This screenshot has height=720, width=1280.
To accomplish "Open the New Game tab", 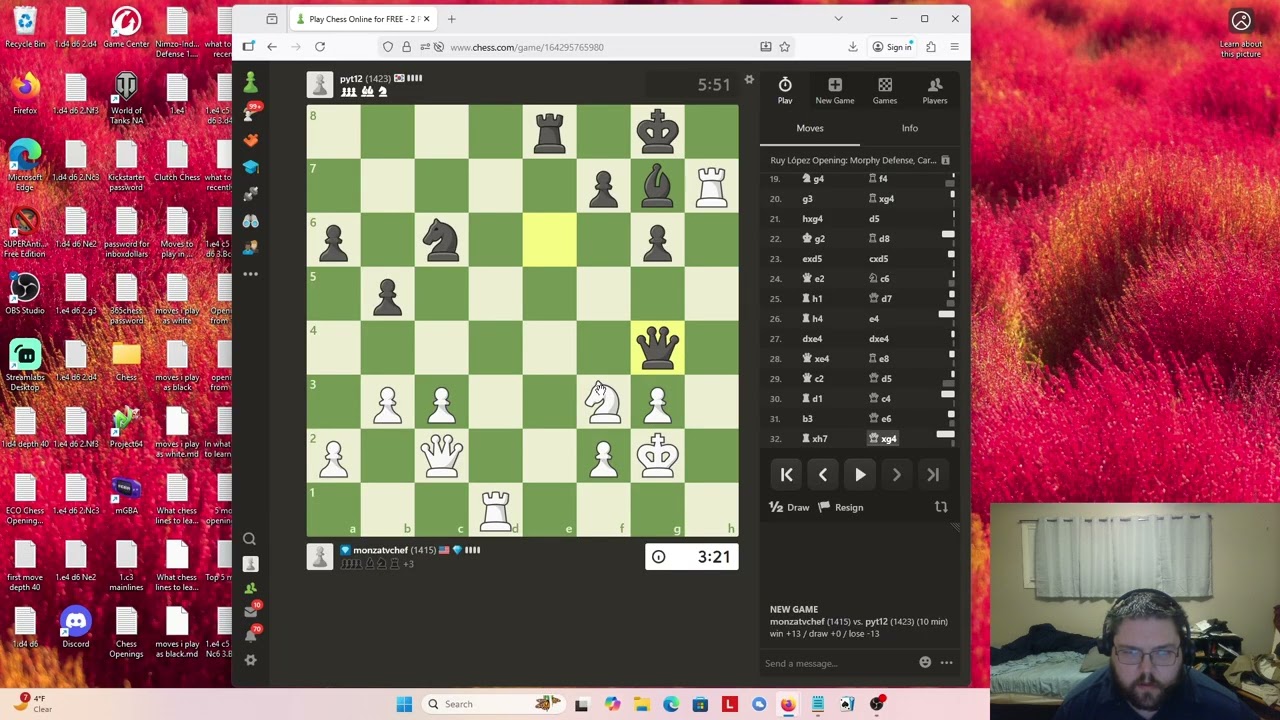I will [835, 90].
